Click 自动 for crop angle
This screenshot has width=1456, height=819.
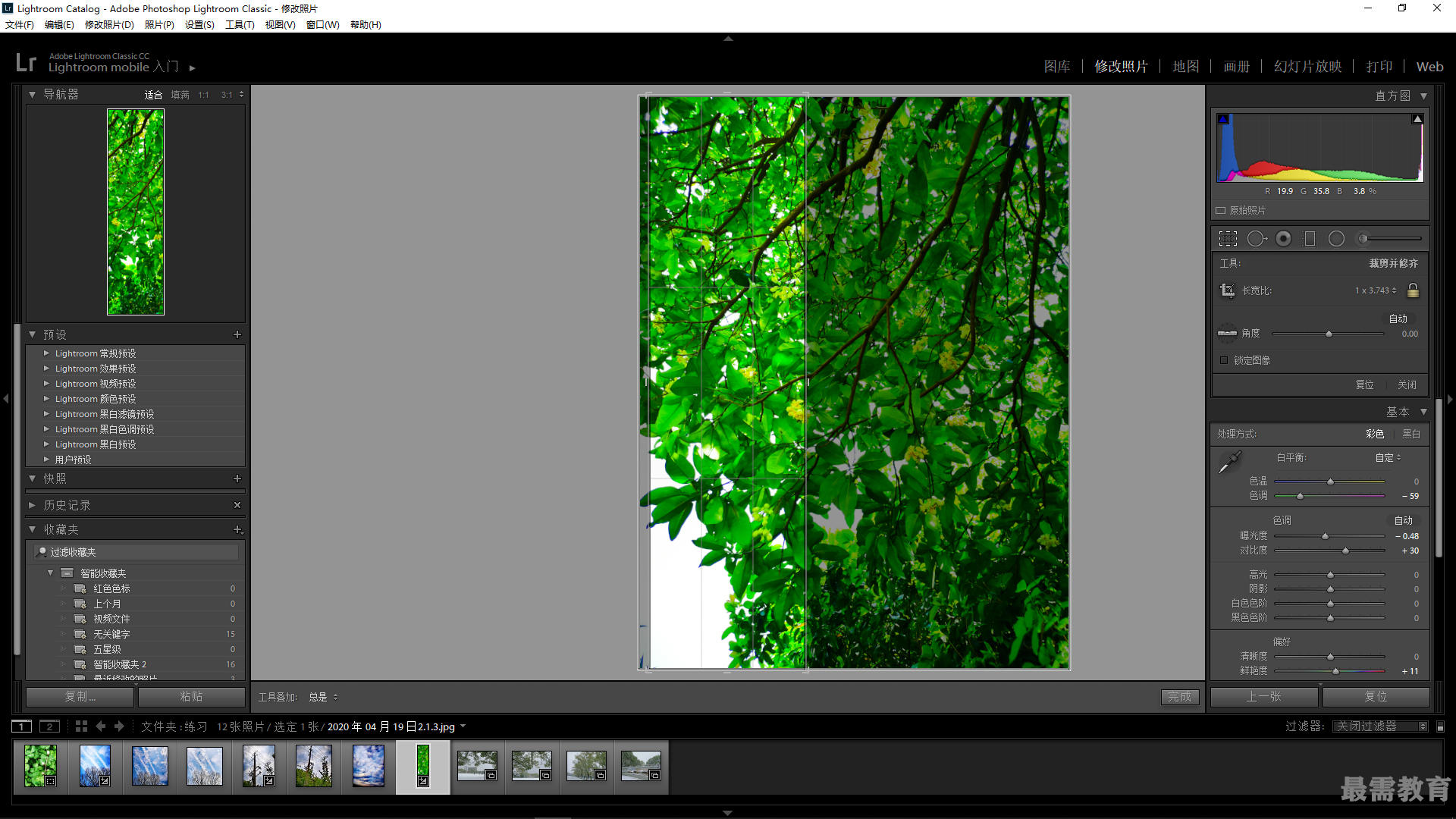[1398, 319]
